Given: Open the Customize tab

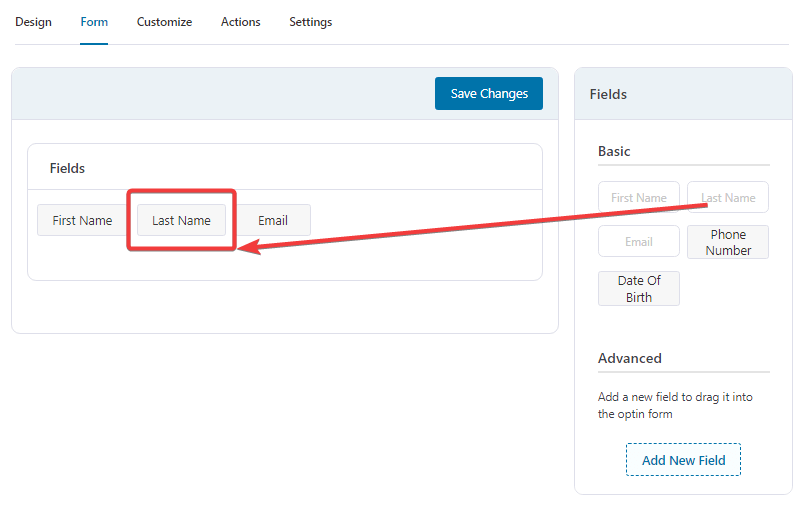Looking at the screenshot, I should coord(164,22).
